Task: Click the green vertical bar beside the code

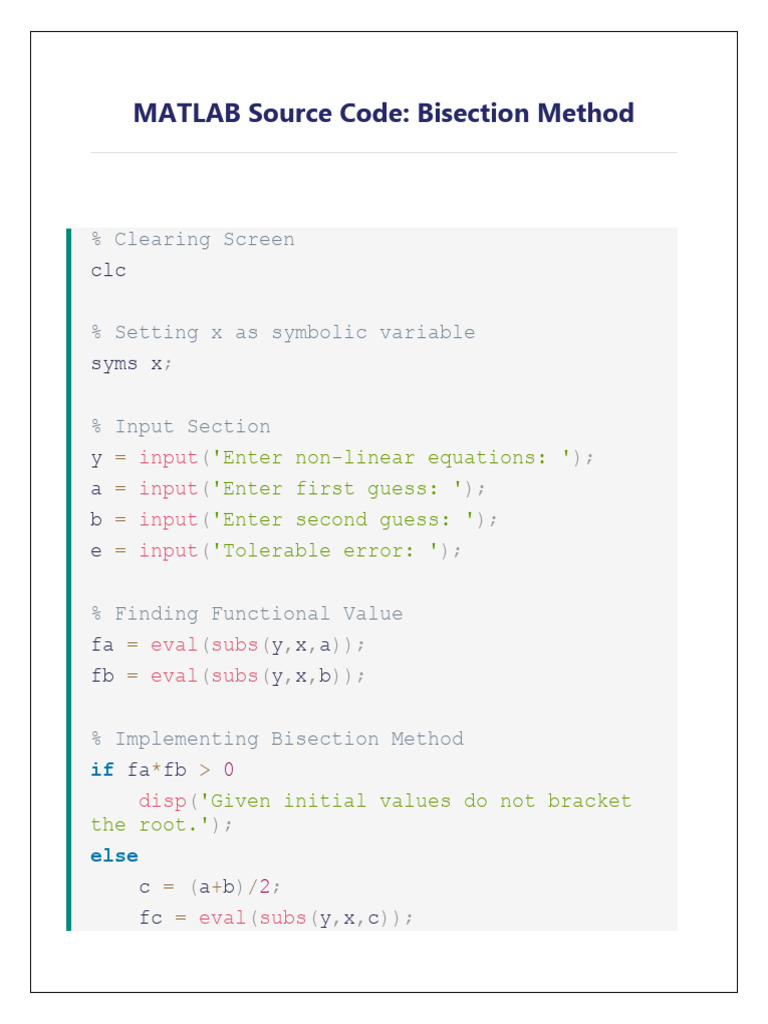Action: pos(69,579)
